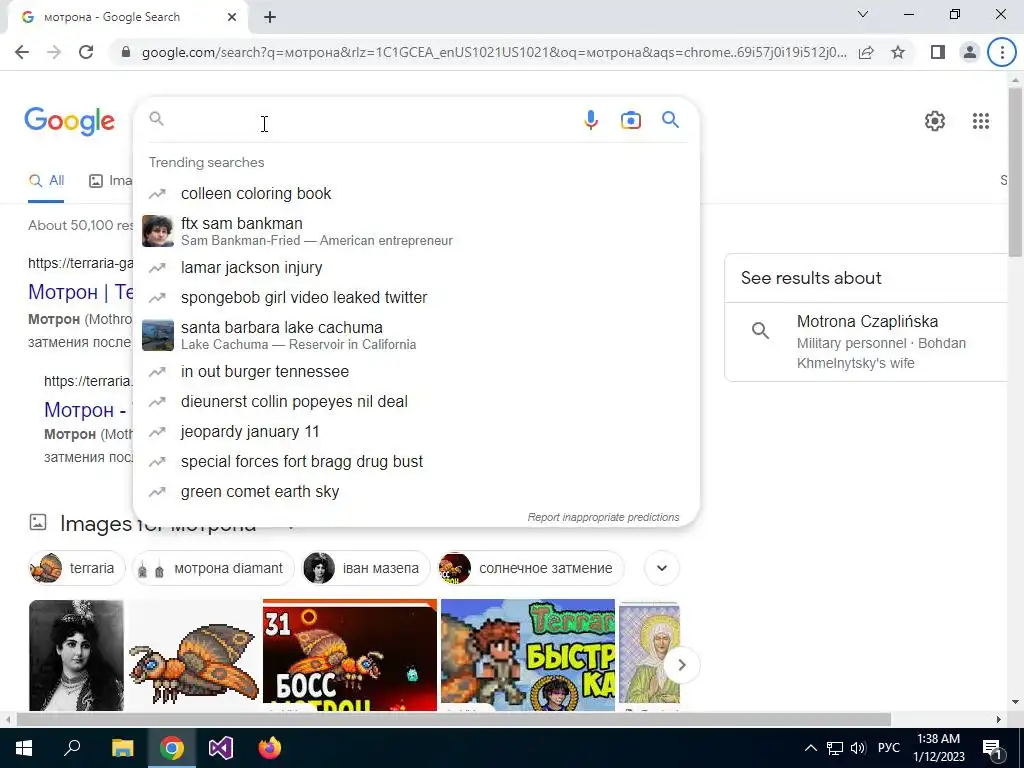Select suggestion lamar jackson injury
This screenshot has height=768, width=1024.
pyautogui.click(x=416, y=268)
